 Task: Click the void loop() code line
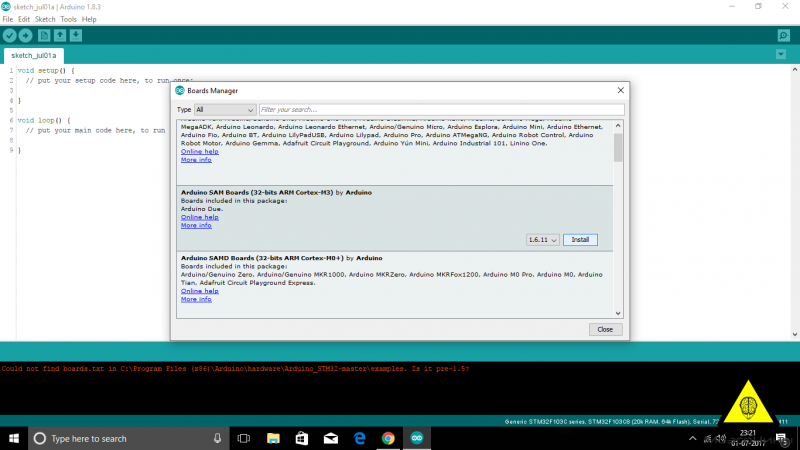[x=44, y=120]
